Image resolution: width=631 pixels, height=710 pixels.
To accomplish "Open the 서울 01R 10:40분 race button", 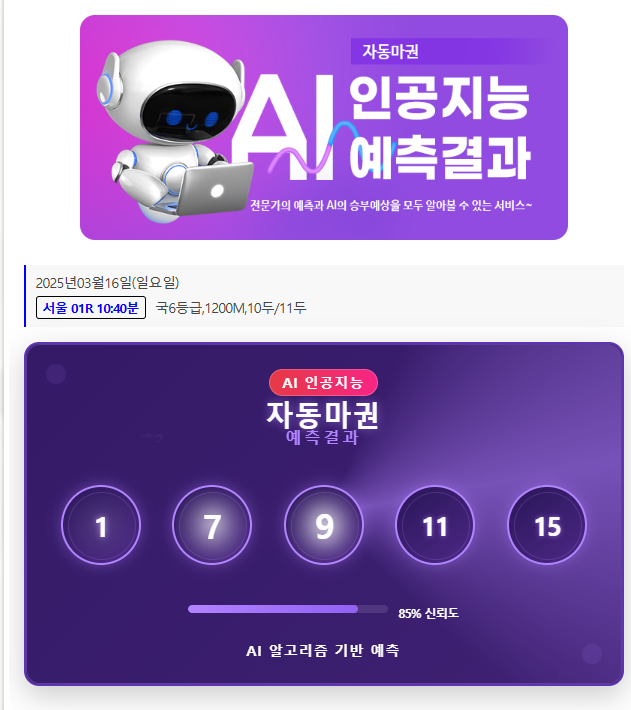I will click(91, 308).
